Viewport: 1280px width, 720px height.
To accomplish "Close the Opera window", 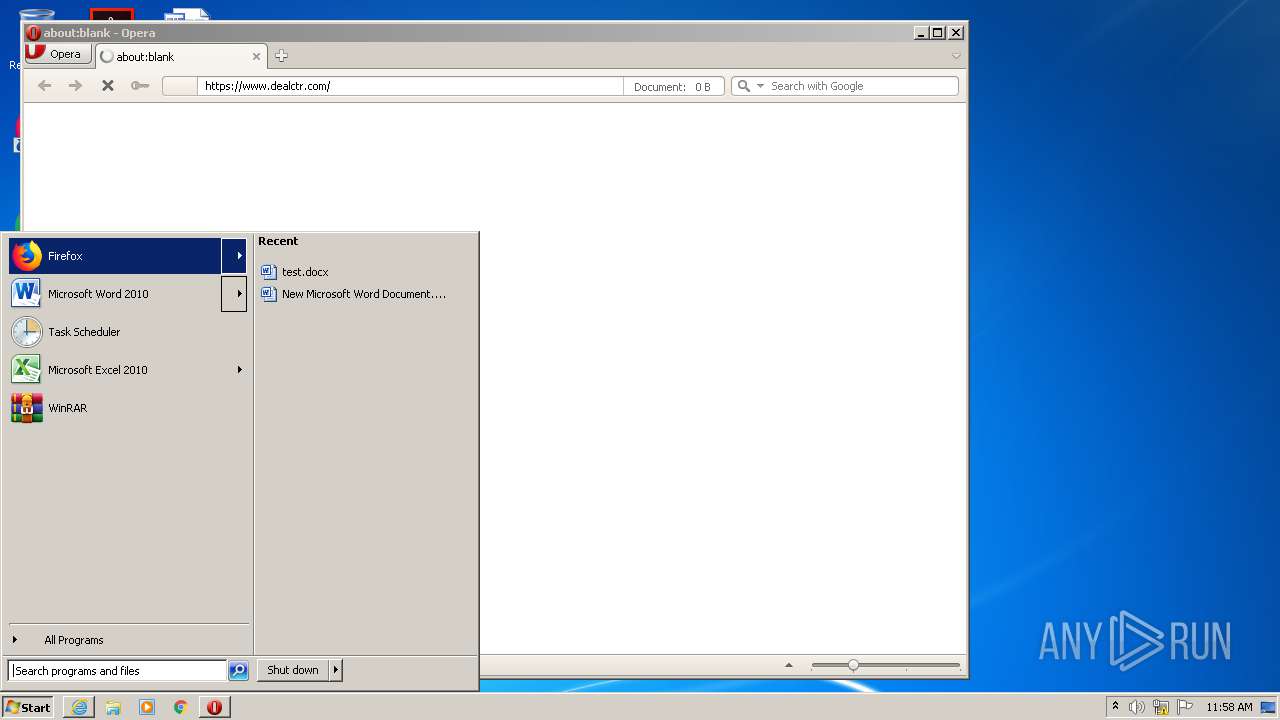I will click(955, 33).
